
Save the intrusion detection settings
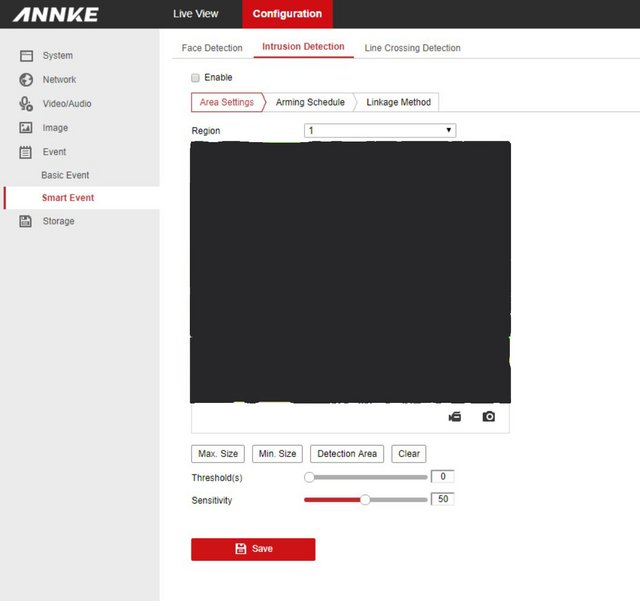point(253,549)
